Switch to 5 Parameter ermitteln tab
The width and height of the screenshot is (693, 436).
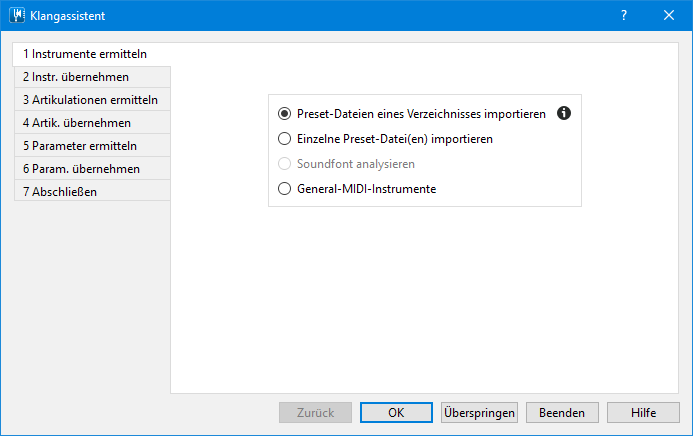(x=92, y=146)
